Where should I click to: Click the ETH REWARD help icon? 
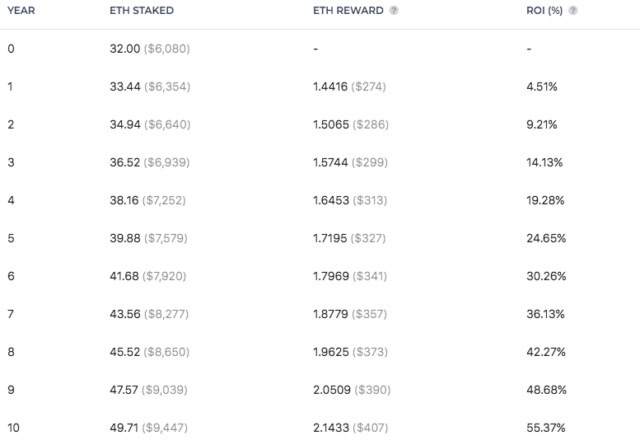pos(393,11)
